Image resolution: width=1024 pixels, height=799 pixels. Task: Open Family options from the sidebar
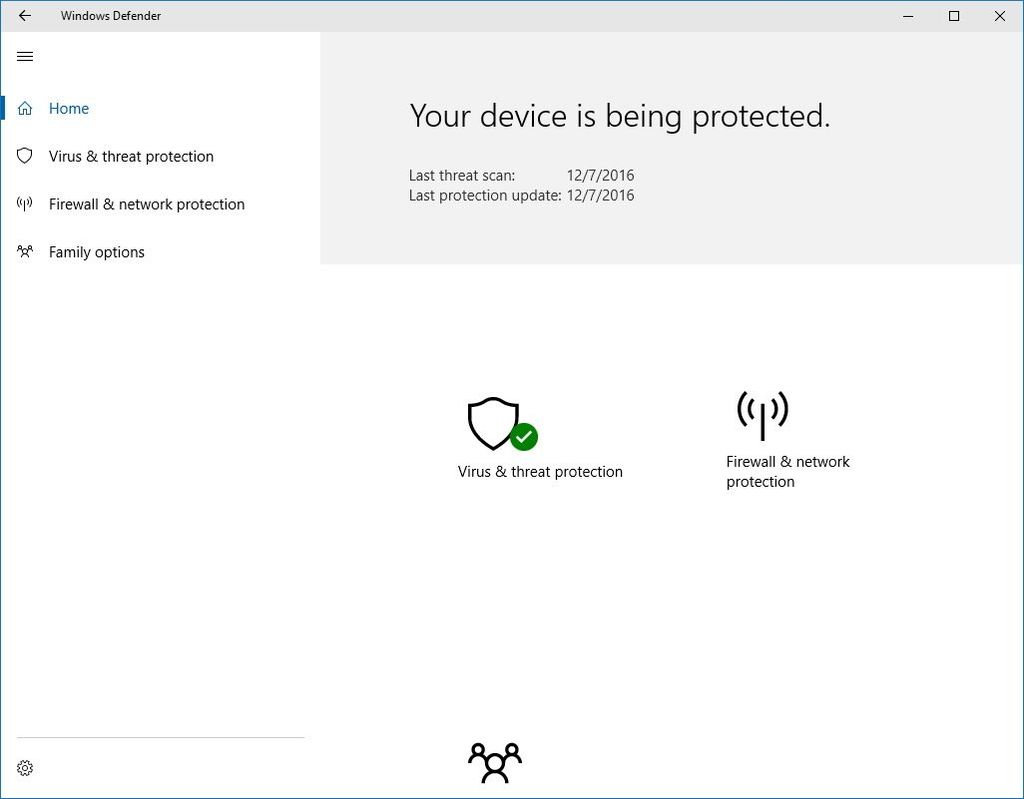96,252
